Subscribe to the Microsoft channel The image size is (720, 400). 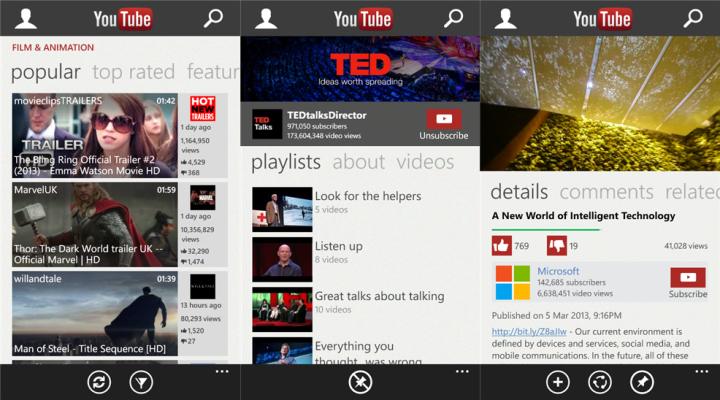(687, 283)
